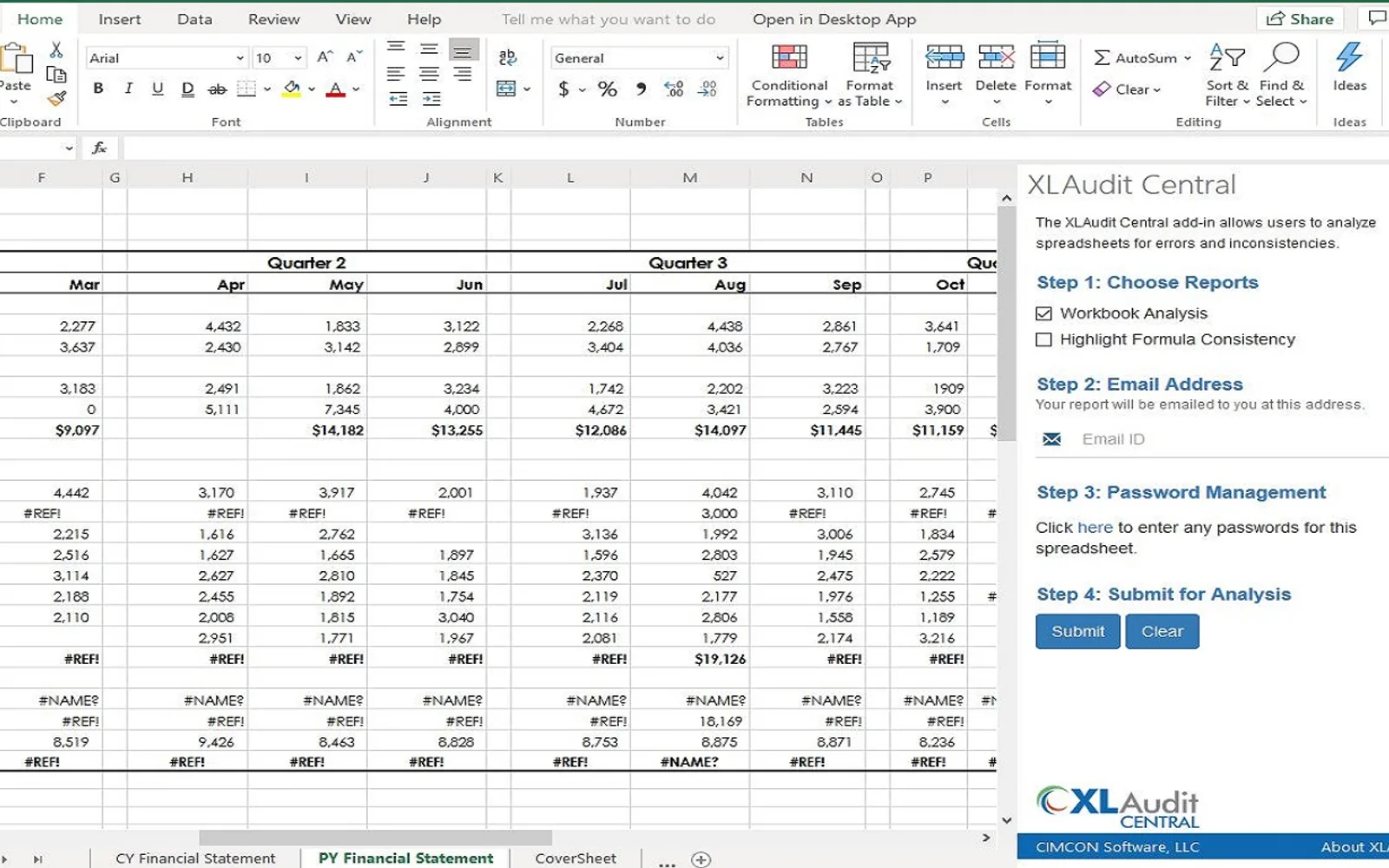This screenshot has width=1389, height=868.
Task: Expand the AutoSum dropdown arrow
Action: point(1188,58)
